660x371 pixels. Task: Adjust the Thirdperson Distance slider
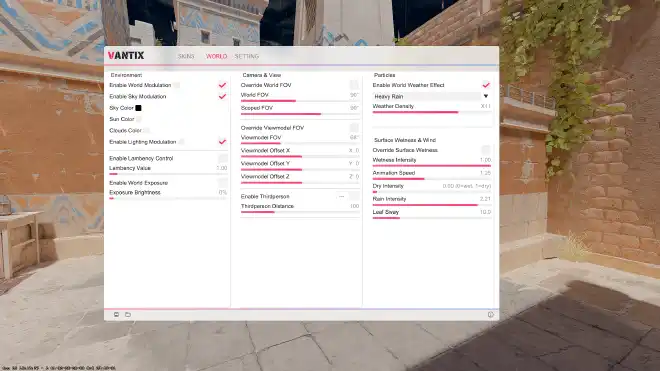click(300, 212)
